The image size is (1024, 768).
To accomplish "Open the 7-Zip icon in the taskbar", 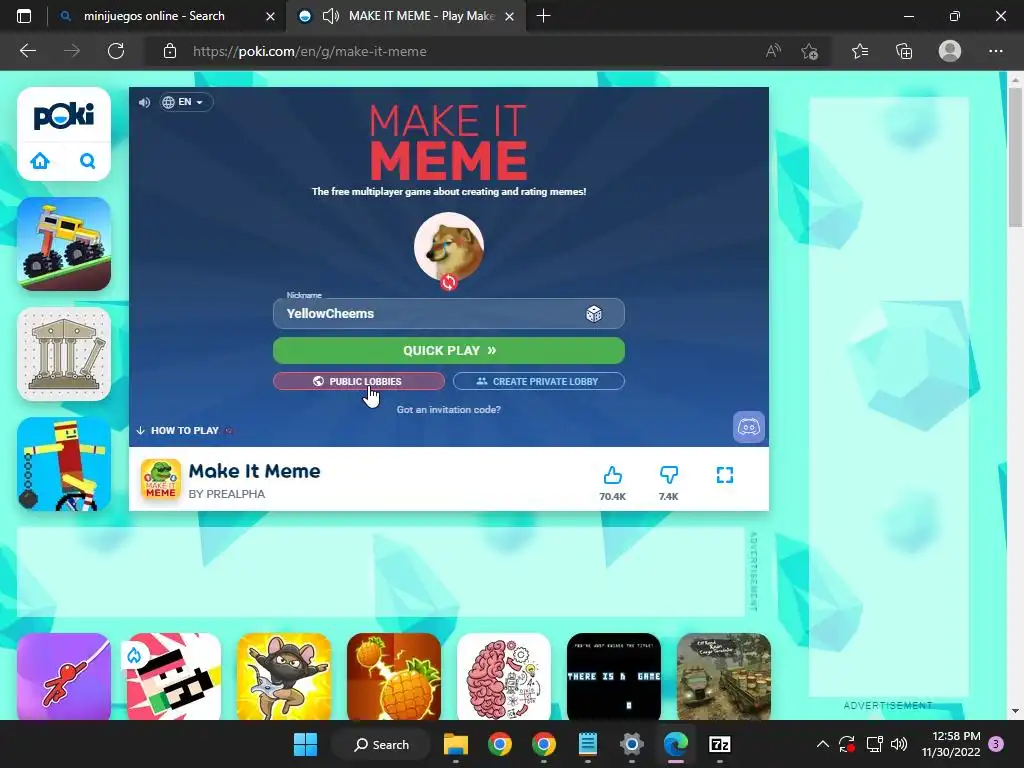I will [720, 744].
